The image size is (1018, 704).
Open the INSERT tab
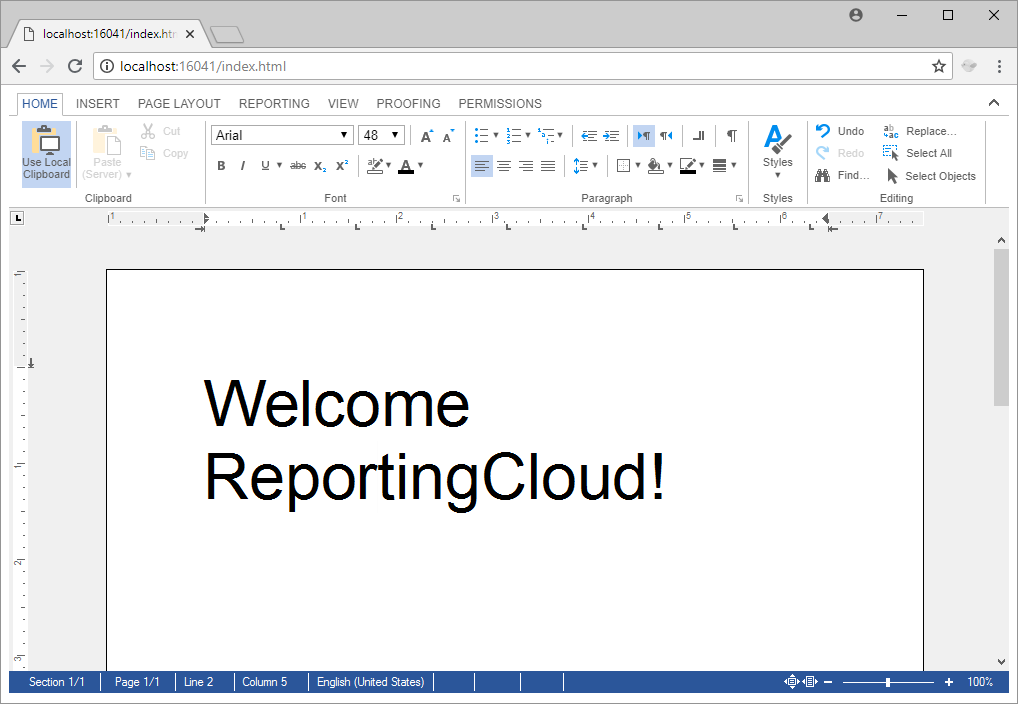(x=97, y=104)
